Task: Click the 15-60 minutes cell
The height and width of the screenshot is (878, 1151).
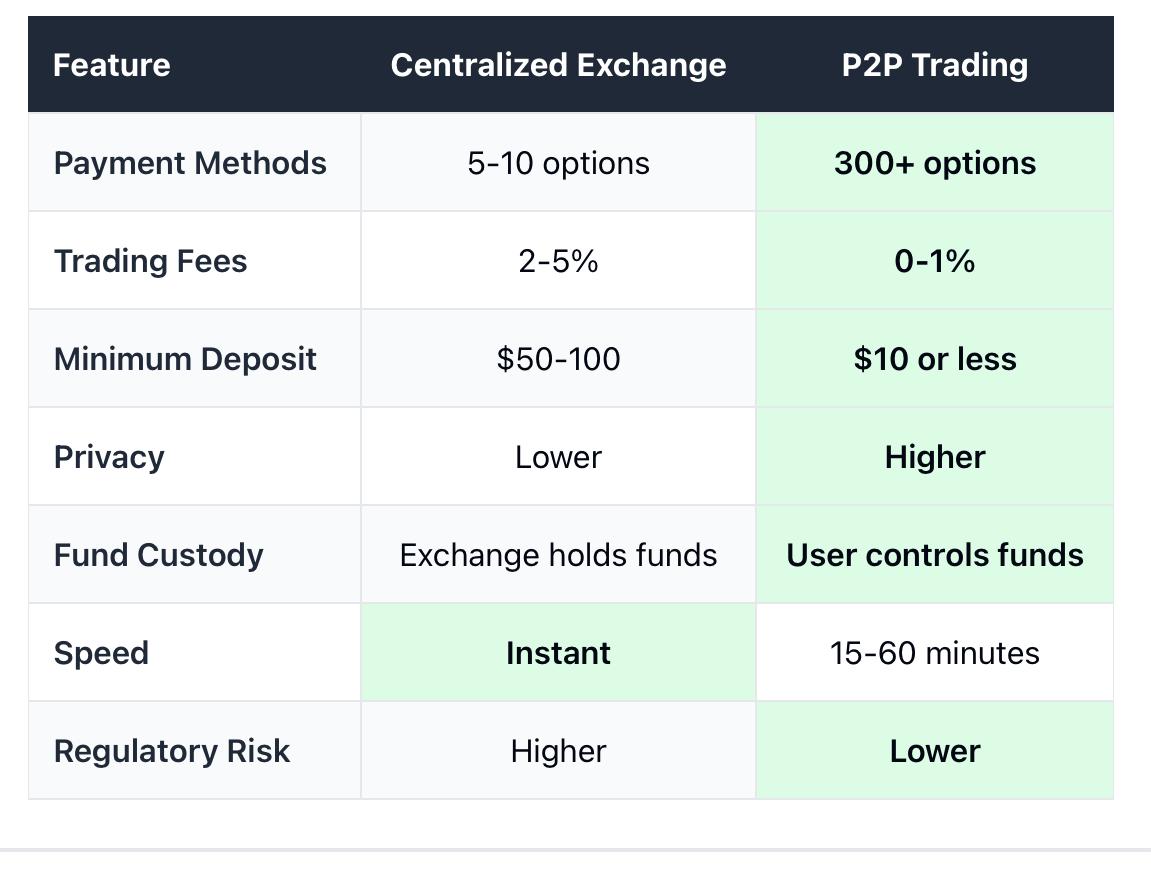Action: (x=934, y=653)
